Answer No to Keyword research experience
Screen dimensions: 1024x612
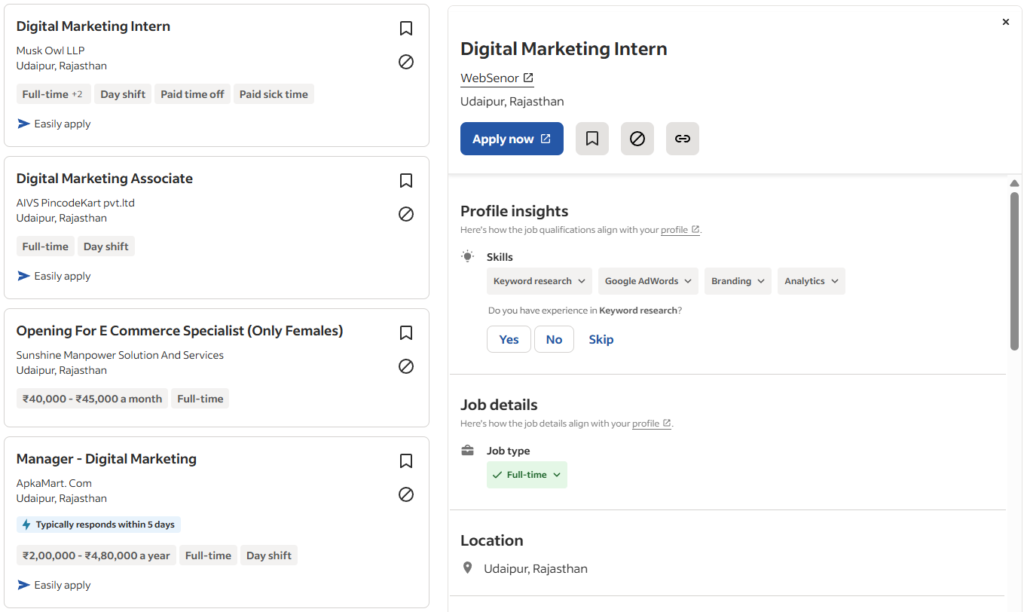(554, 340)
